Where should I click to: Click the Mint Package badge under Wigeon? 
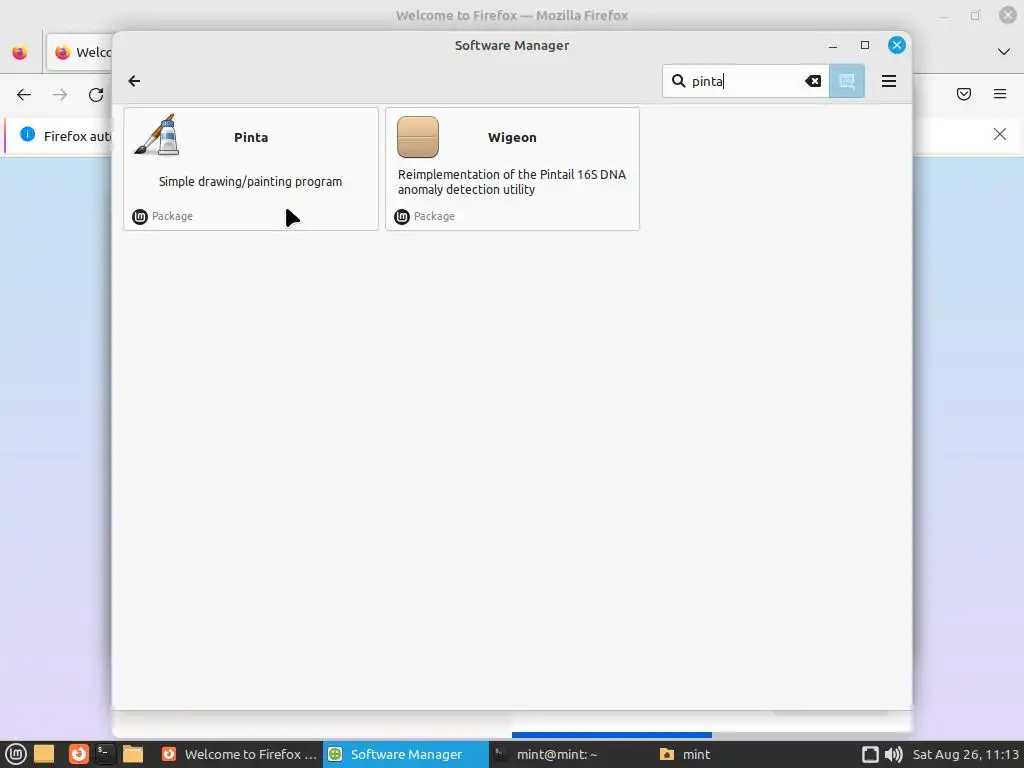pyautogui.click(x=424, y=216)
